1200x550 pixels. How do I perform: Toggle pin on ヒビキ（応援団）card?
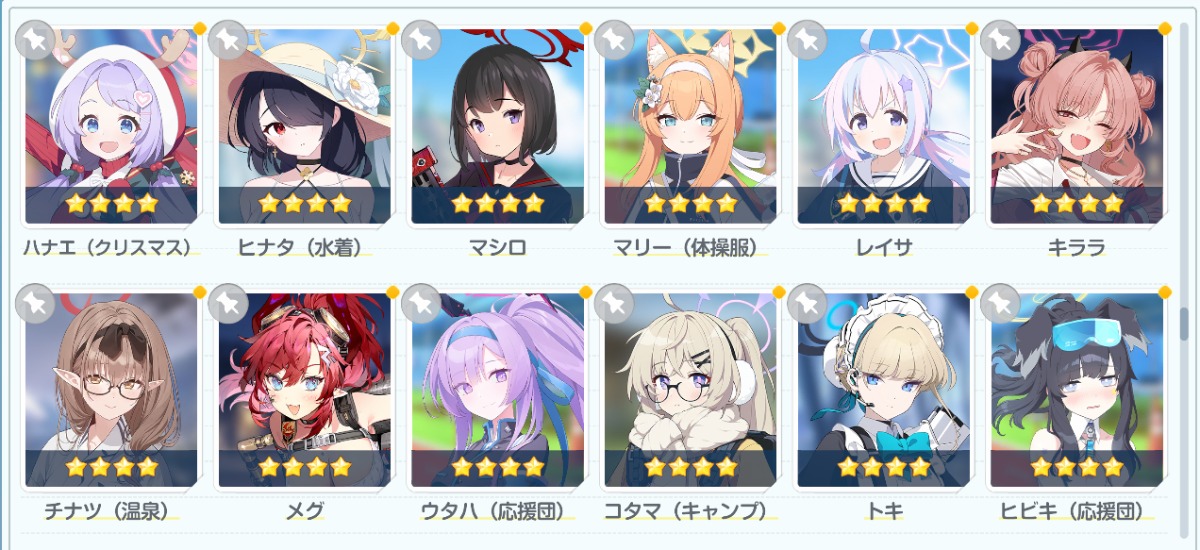click(1001, 304)
